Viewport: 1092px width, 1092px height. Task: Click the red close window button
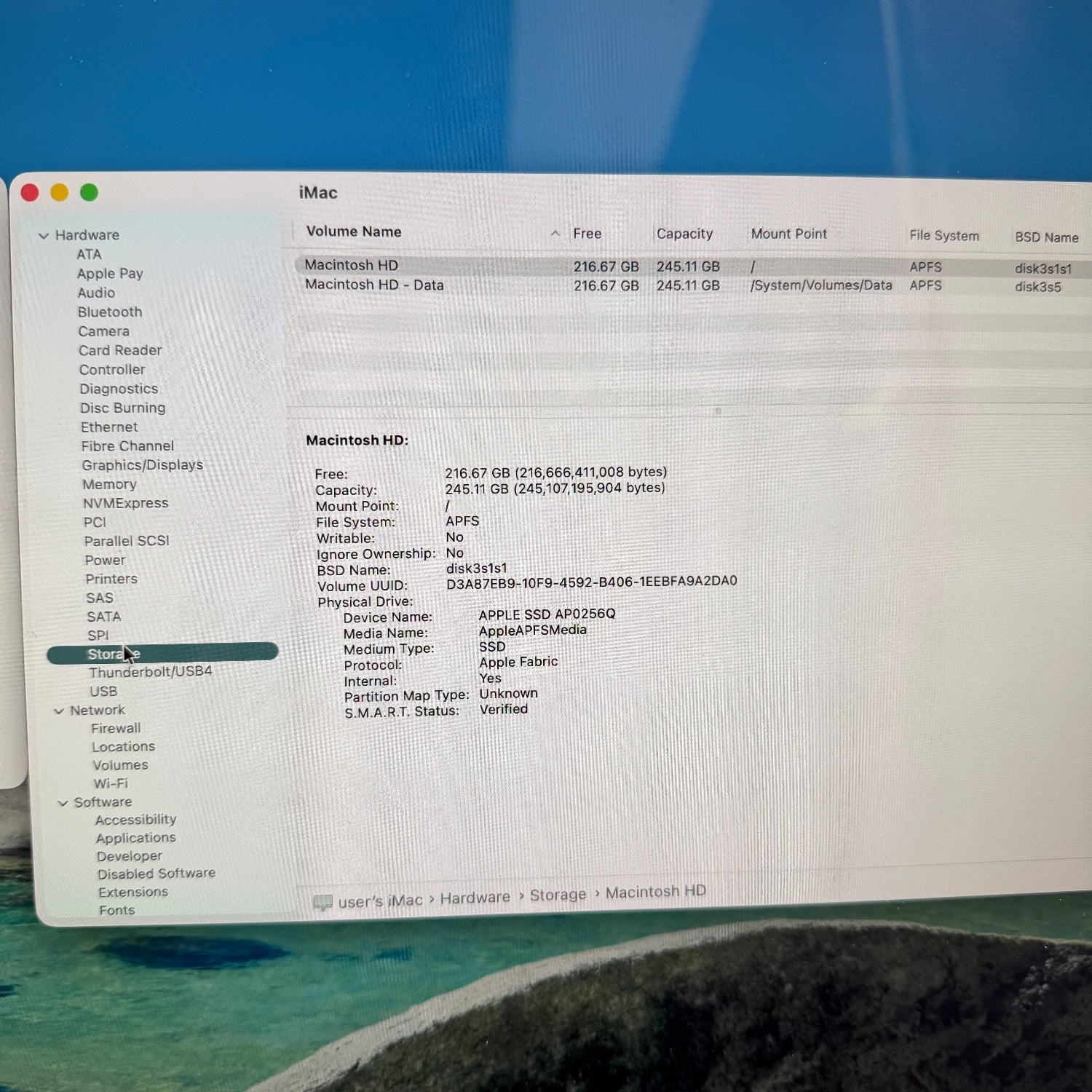click(x=30, y=192)
